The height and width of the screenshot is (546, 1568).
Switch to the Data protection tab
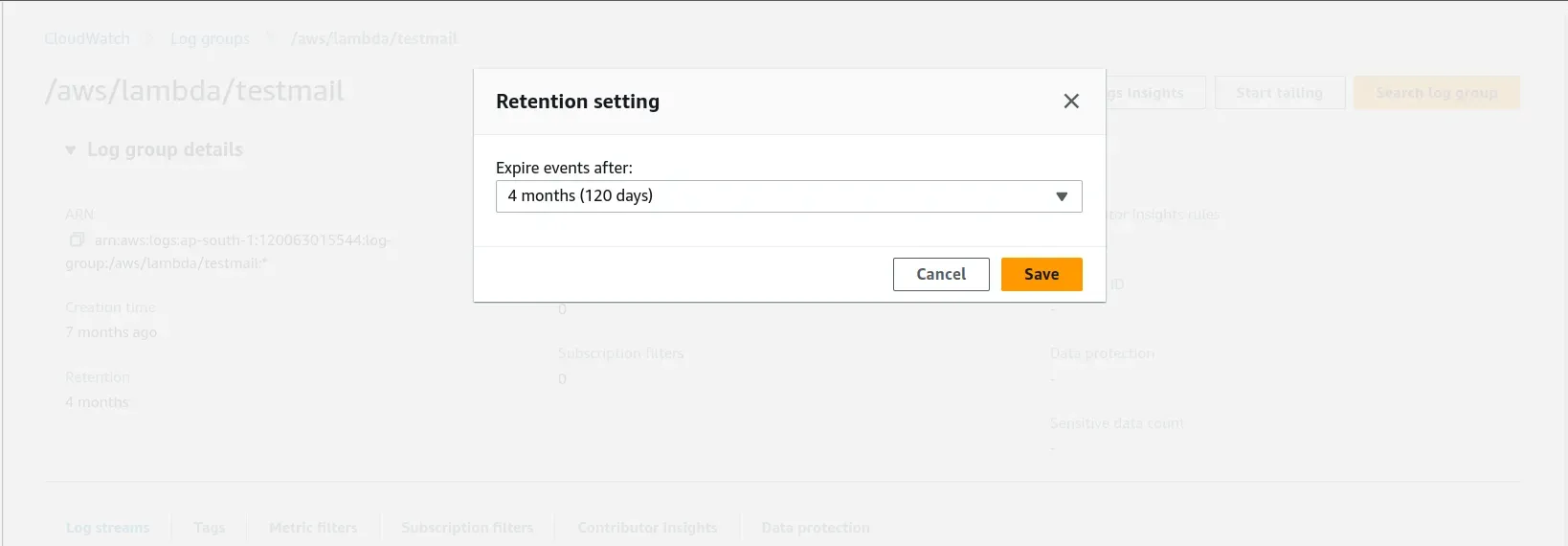click(816, 528)
